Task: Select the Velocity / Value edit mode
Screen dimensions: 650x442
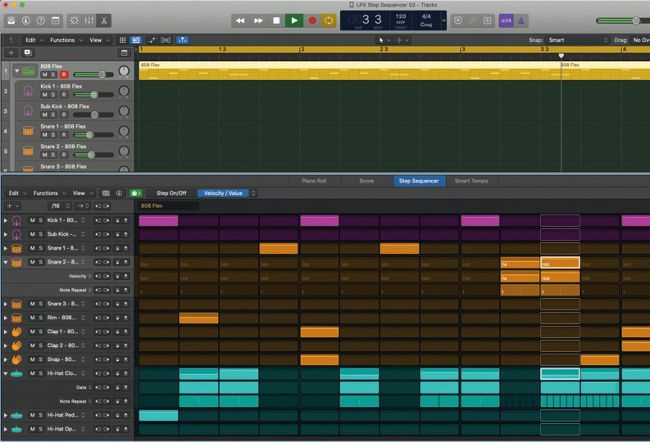Action: click(223, 193)
